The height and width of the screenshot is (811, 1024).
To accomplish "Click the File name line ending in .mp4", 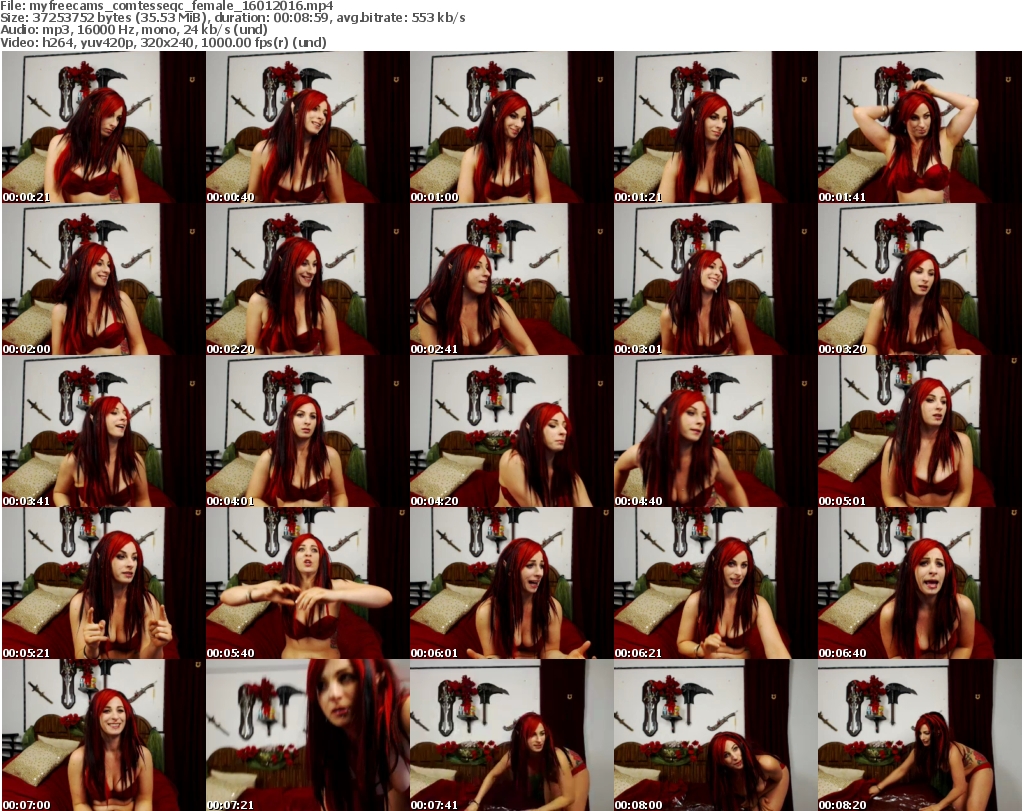I will click(x=167, y=6).
